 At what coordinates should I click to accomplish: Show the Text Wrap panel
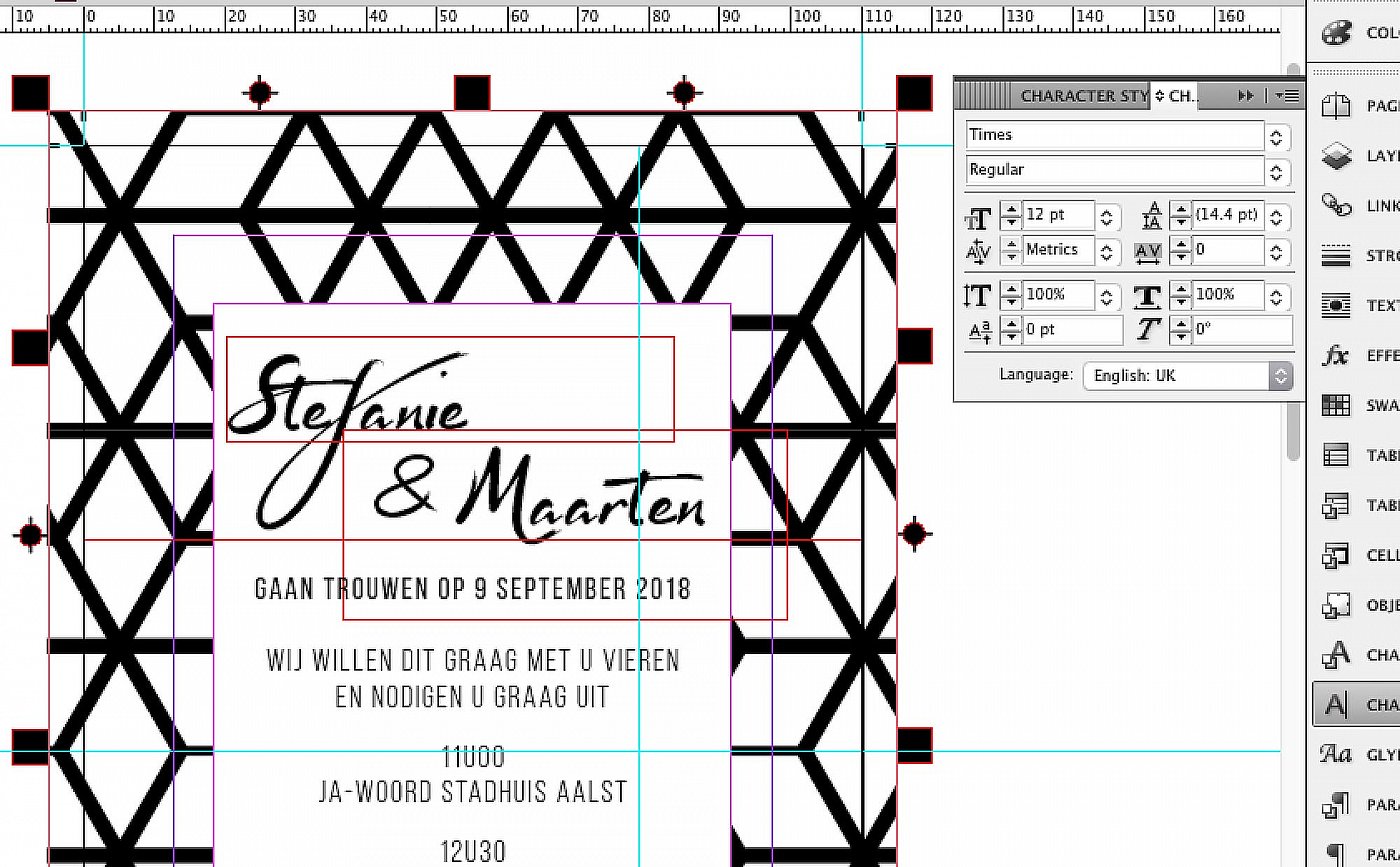[1336, 306]
